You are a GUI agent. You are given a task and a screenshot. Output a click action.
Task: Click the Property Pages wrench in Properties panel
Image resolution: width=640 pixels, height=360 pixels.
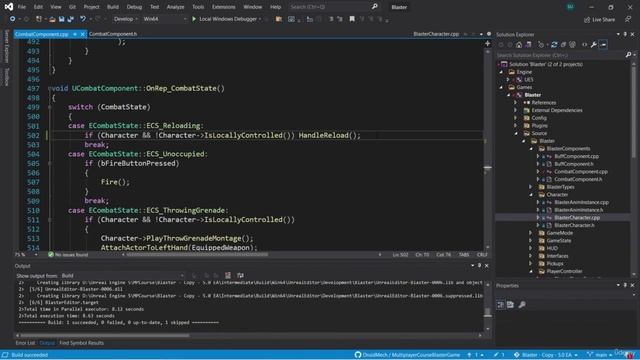[522, 304]
